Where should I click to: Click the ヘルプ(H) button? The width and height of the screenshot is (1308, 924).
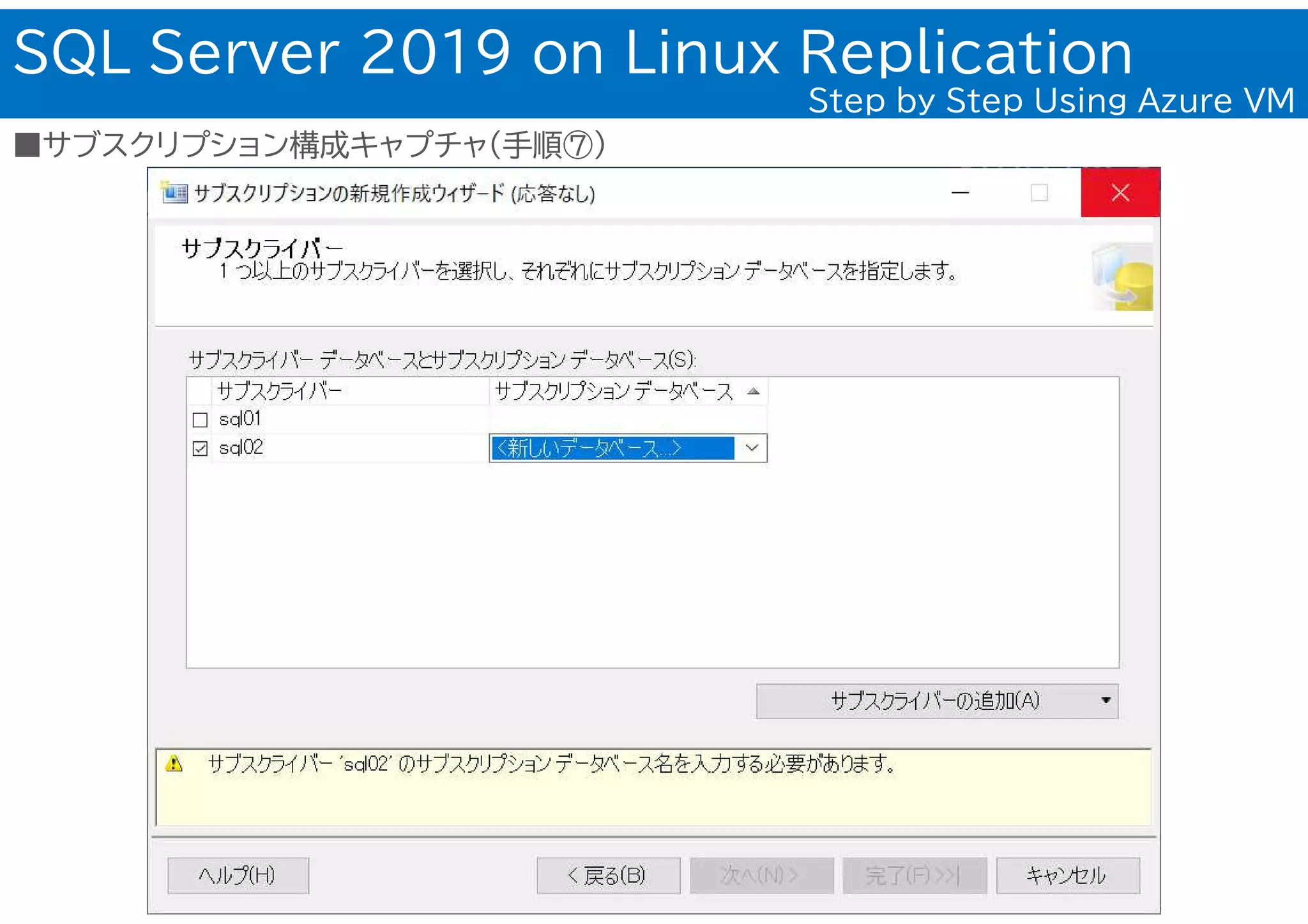238,875
